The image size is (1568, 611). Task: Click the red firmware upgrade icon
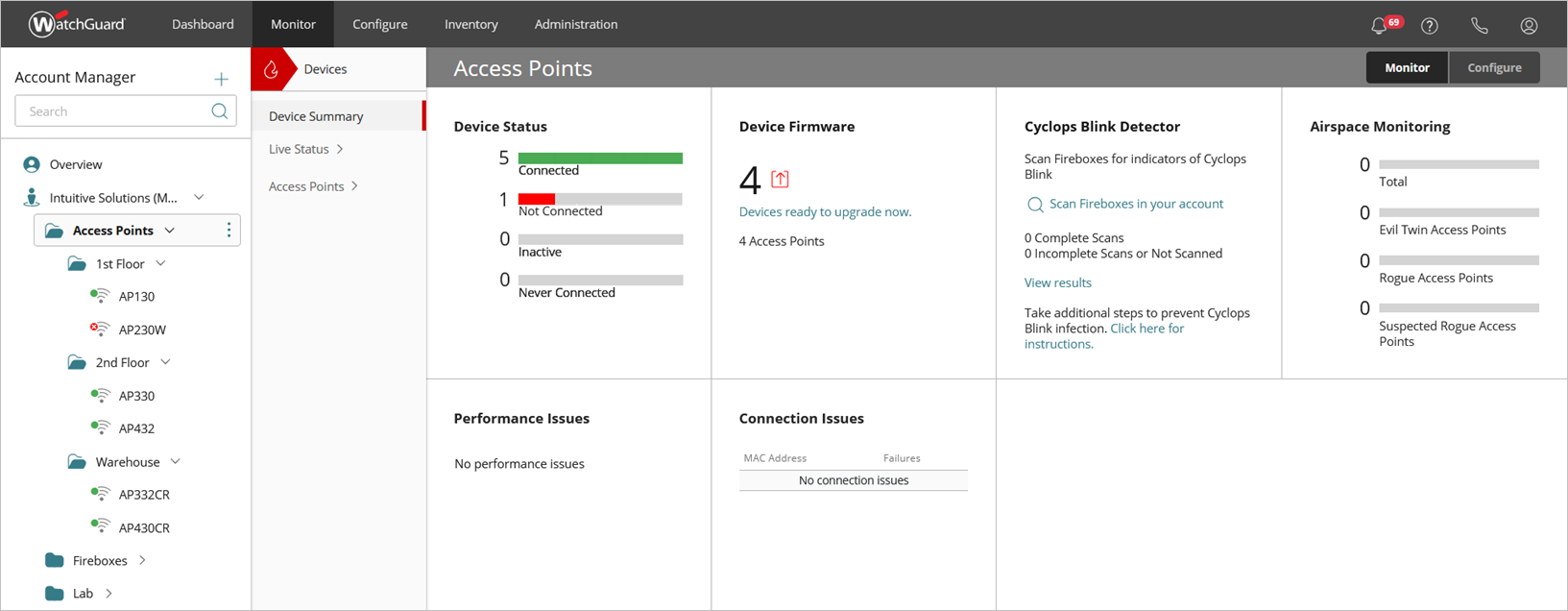780,180
